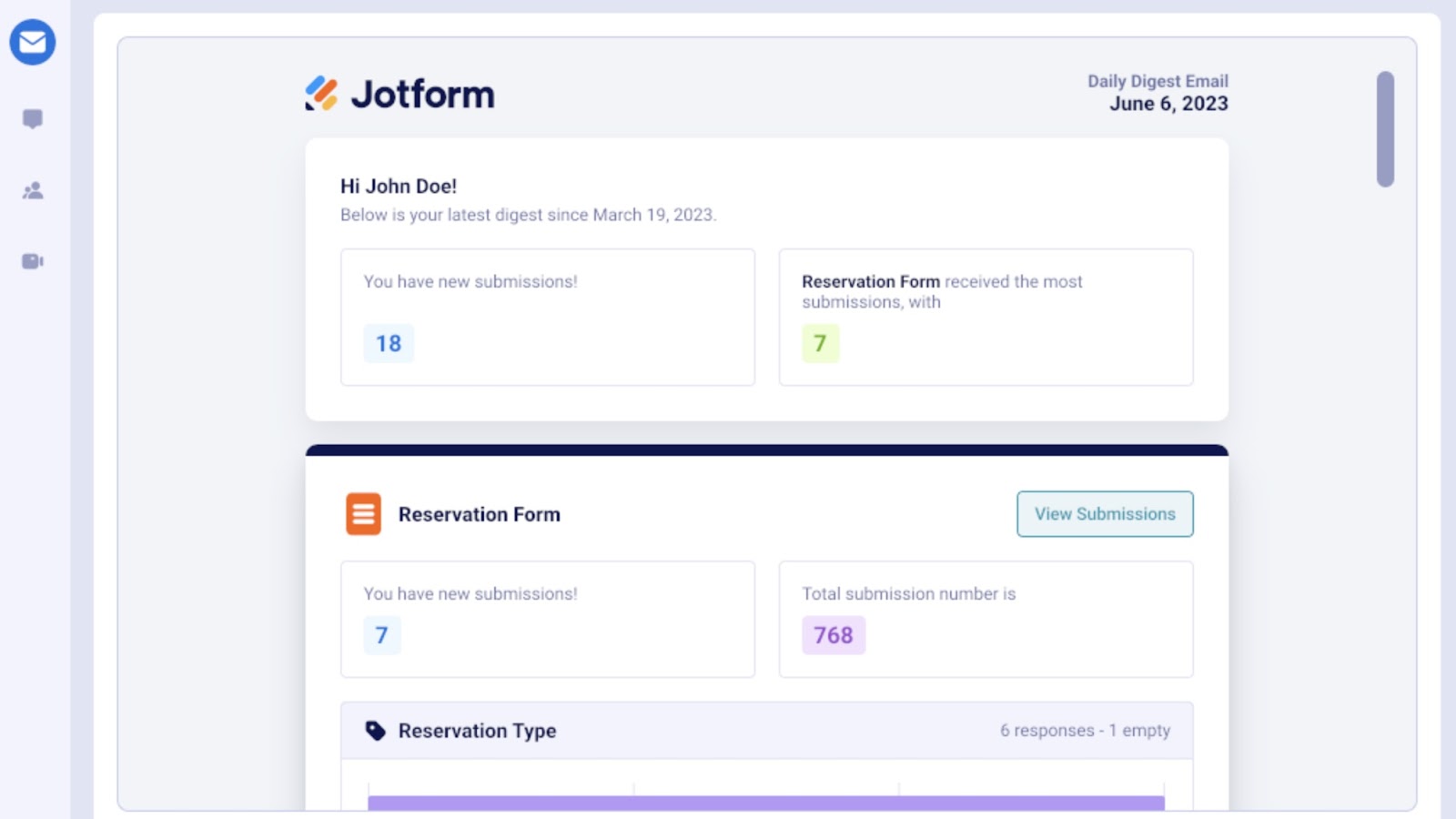Click the June 6, 2023 date
This screenshot has height=819, width=1456.
(1168, 104)
